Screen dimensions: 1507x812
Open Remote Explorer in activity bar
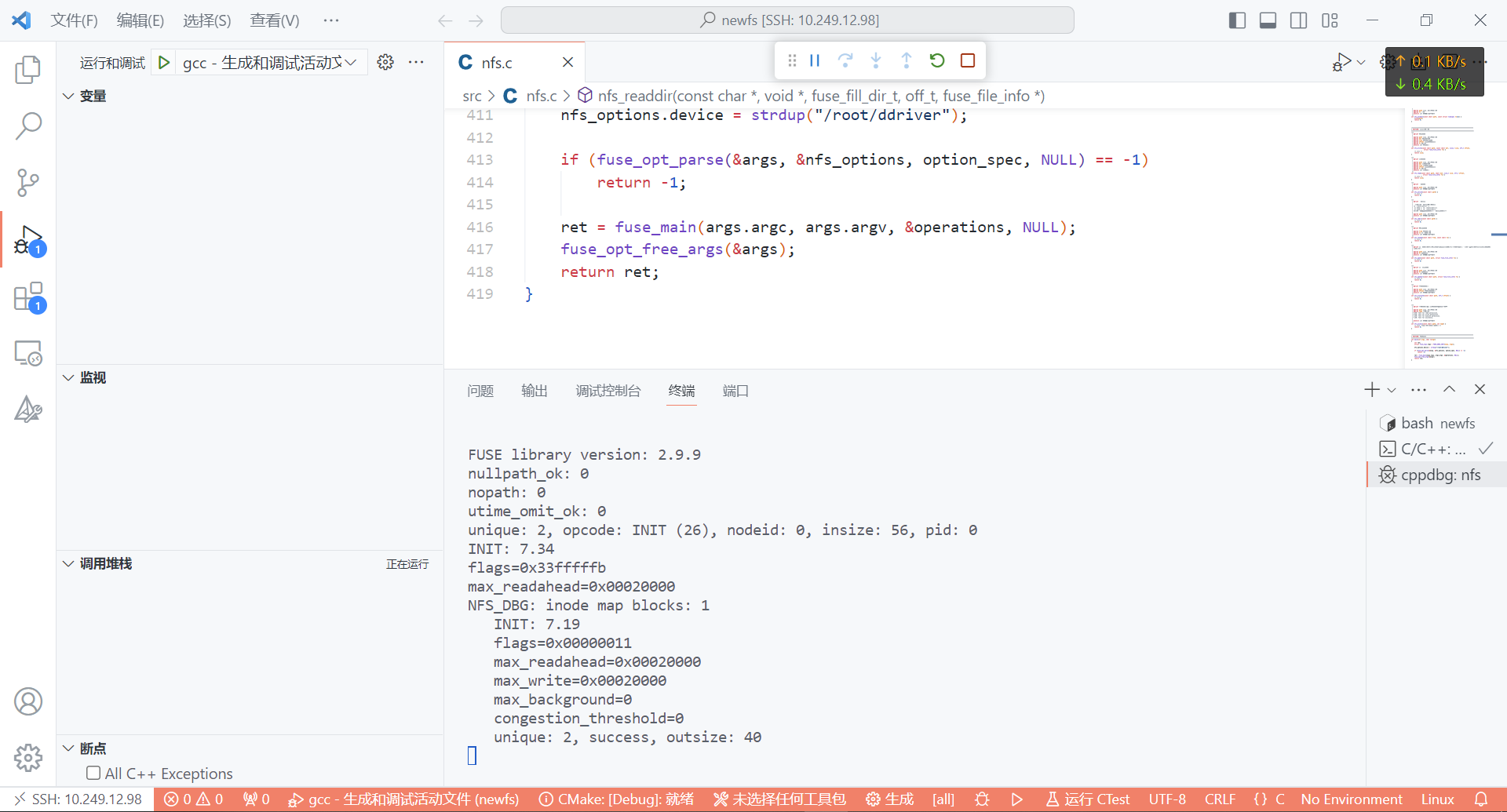(x=28, y=354)
